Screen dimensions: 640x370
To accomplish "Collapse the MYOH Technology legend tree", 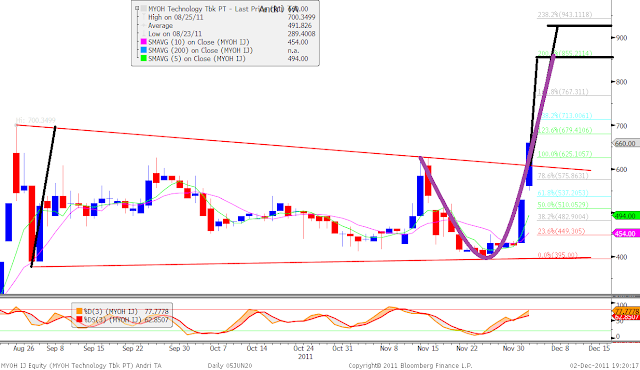I will [x=137, y=8].
